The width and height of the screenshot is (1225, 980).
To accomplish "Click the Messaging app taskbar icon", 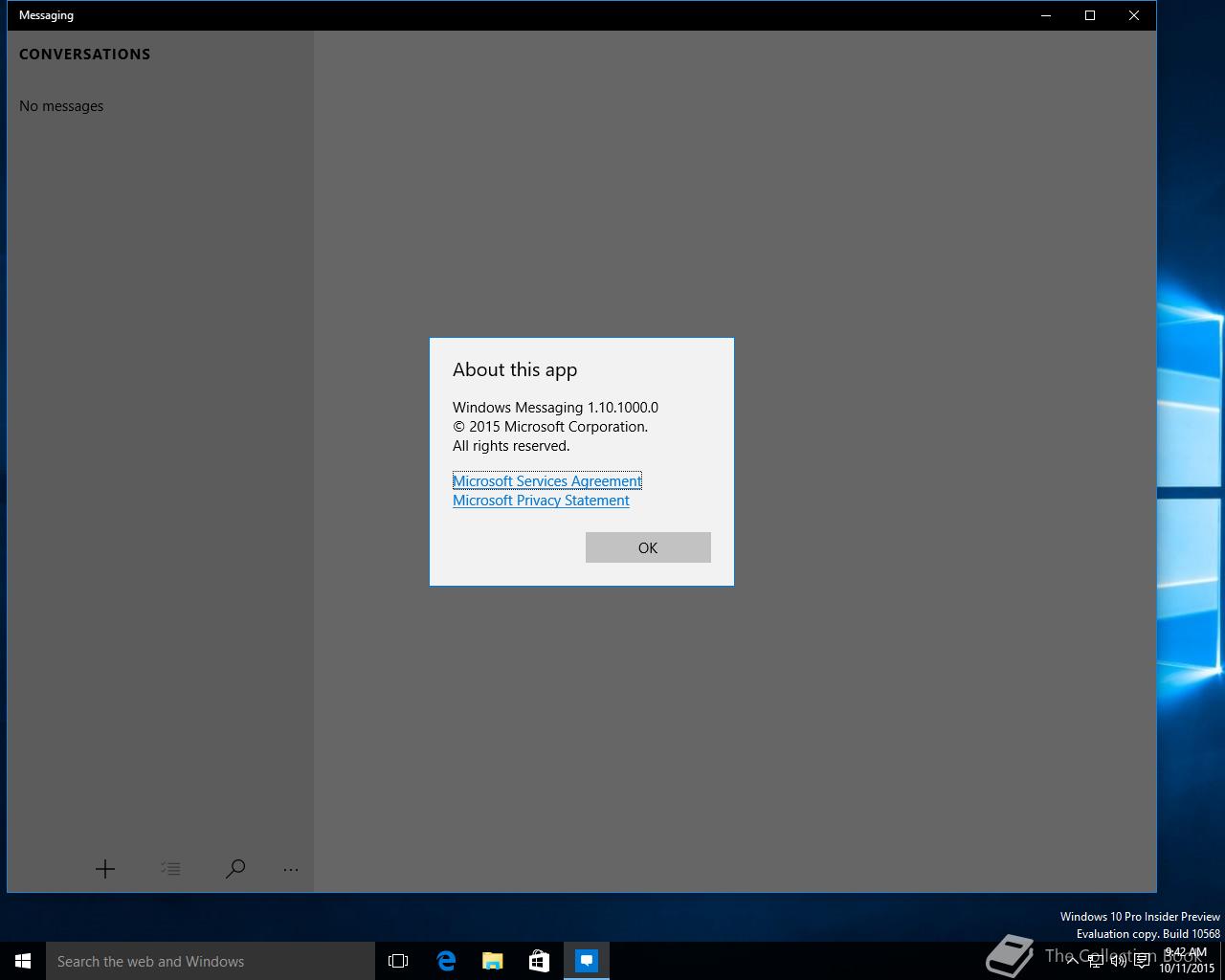I will [x=587, y=961].
